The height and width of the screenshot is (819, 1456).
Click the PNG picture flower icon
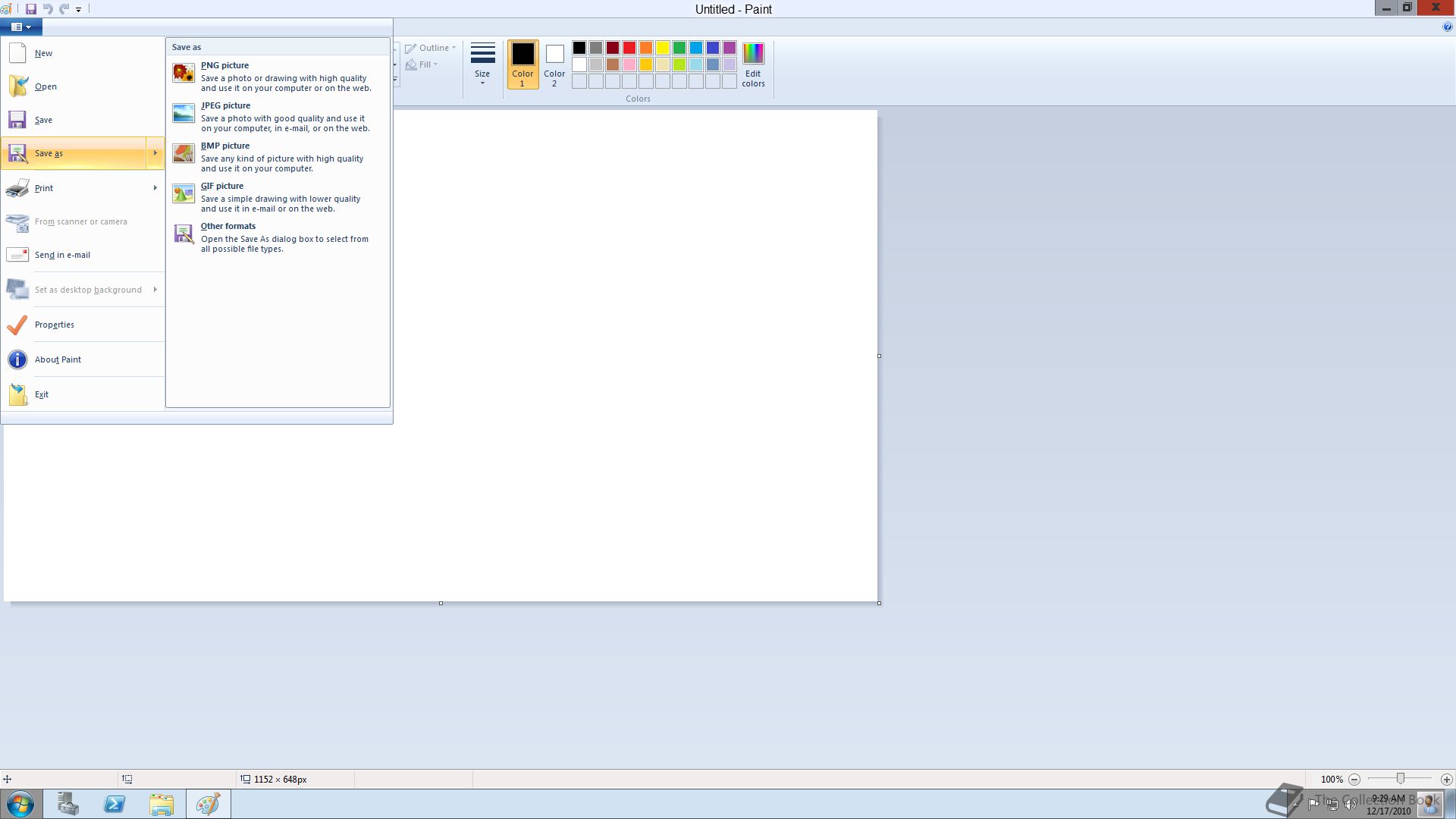(184, 73)
